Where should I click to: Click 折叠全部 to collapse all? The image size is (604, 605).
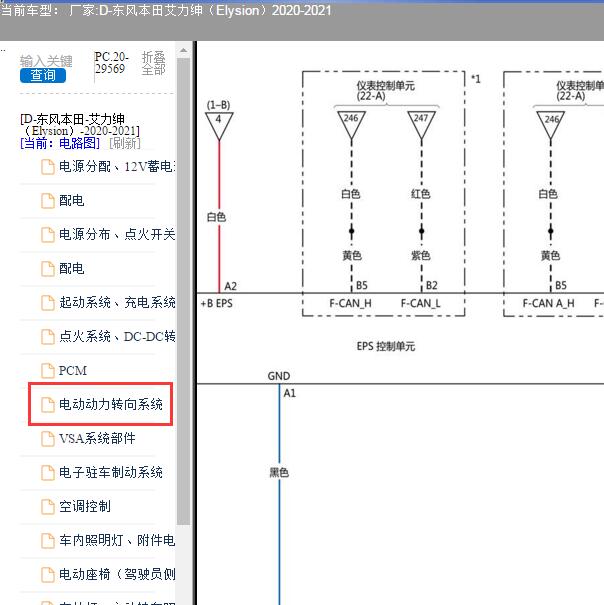point(154,63)
